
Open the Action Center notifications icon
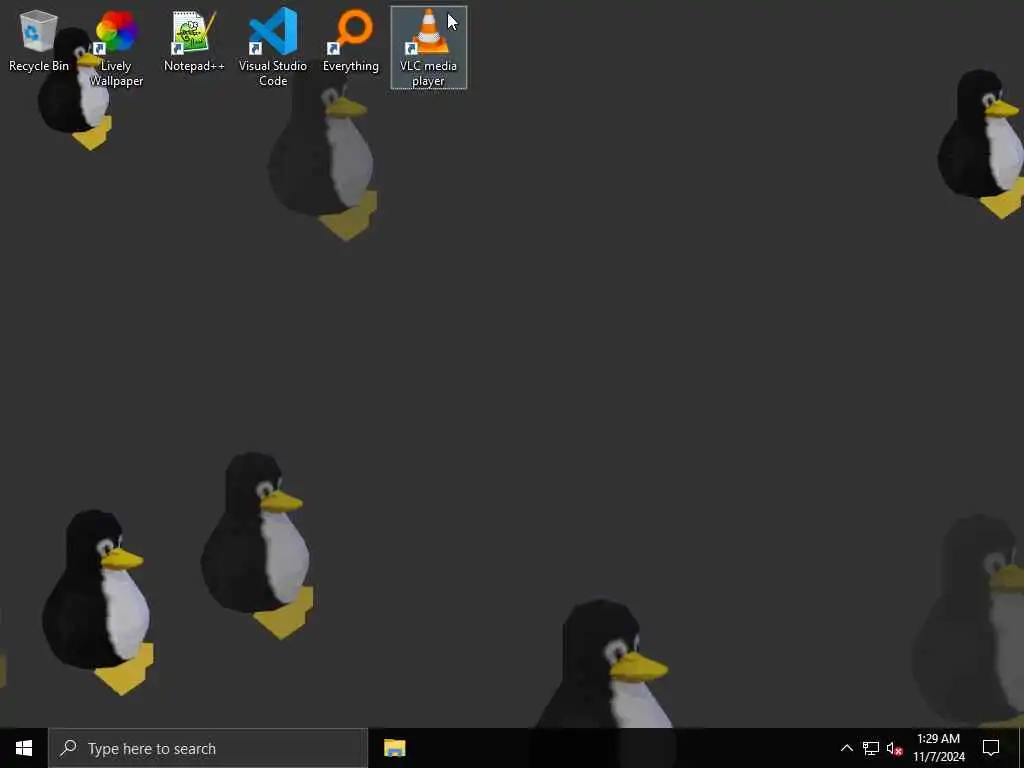(x=991, y=748)
